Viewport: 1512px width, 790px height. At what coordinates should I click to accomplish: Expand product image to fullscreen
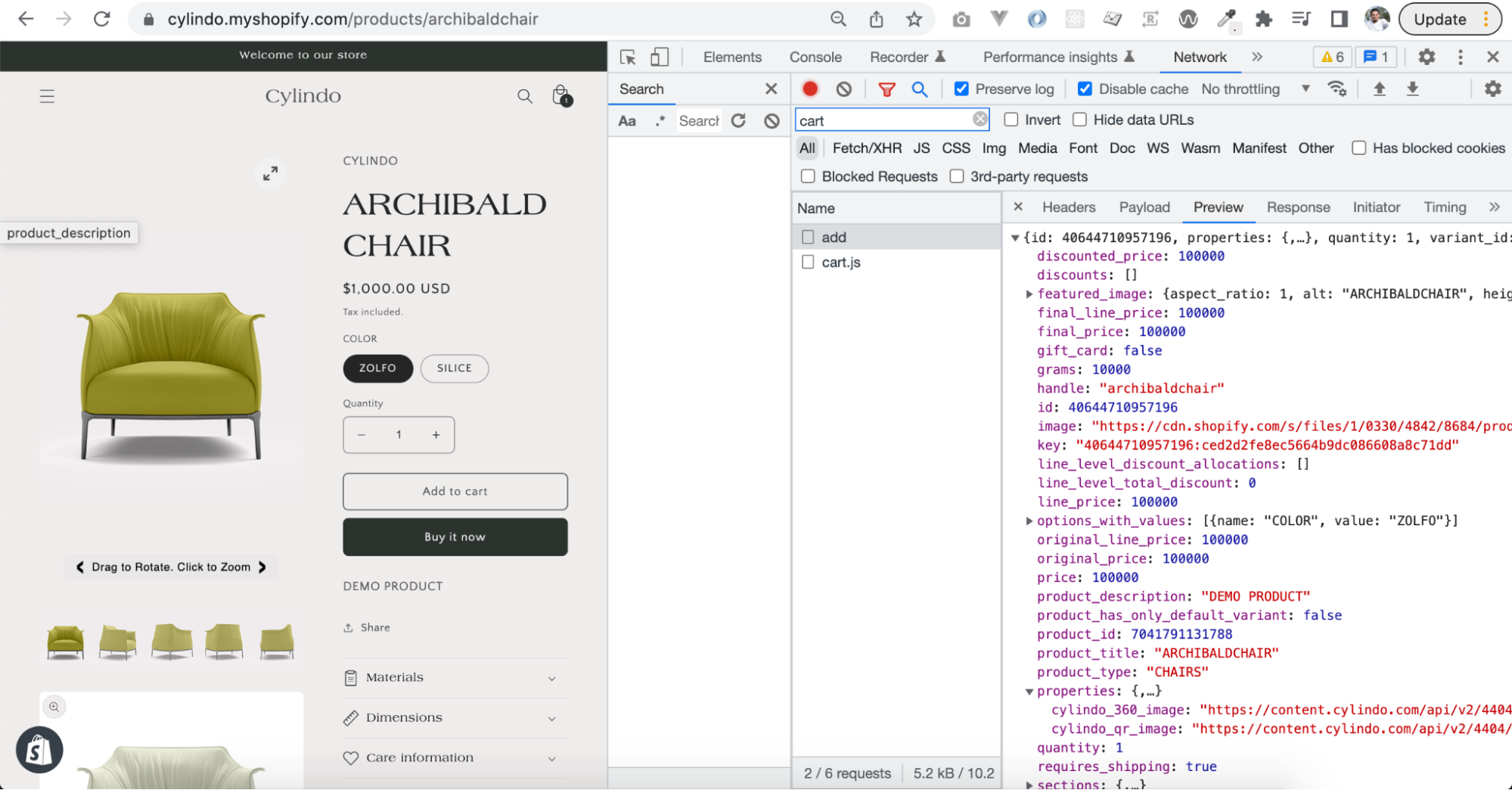click(x=270, y=173)
